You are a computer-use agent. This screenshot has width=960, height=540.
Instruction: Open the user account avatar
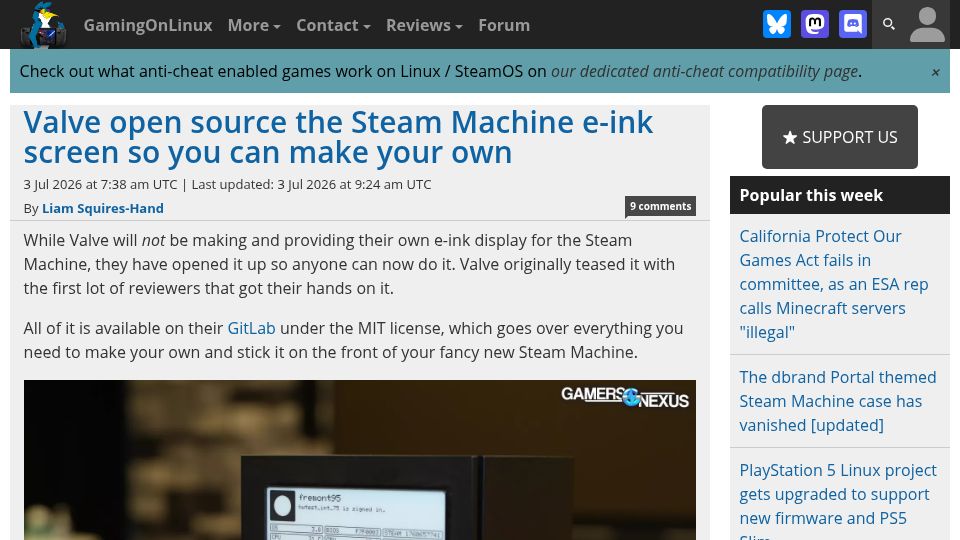pyautogui.click(x=928, y=24)
